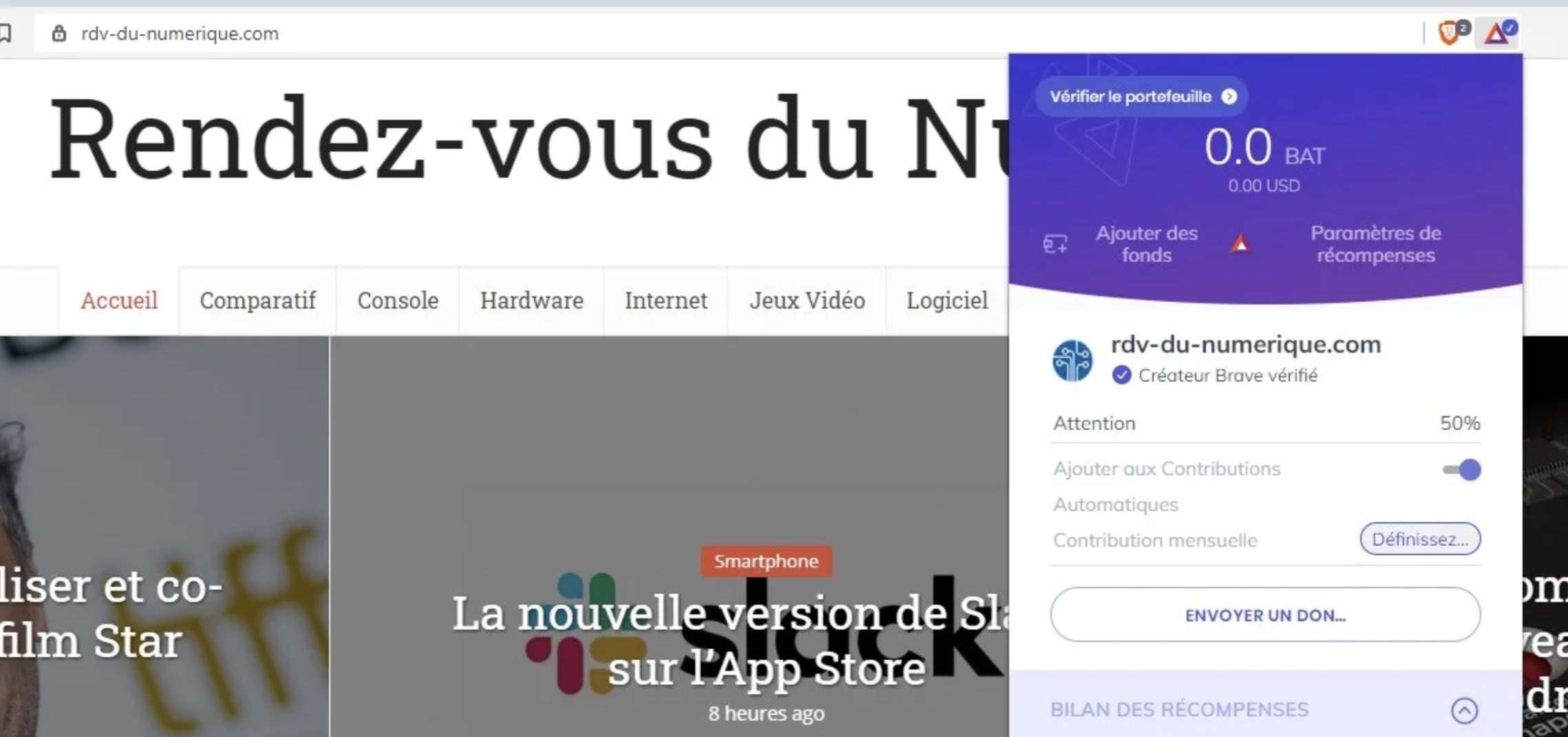Open the Slack App Store article thumbnail
This screenshot has height=737, width=1568.
coord(669,536)
